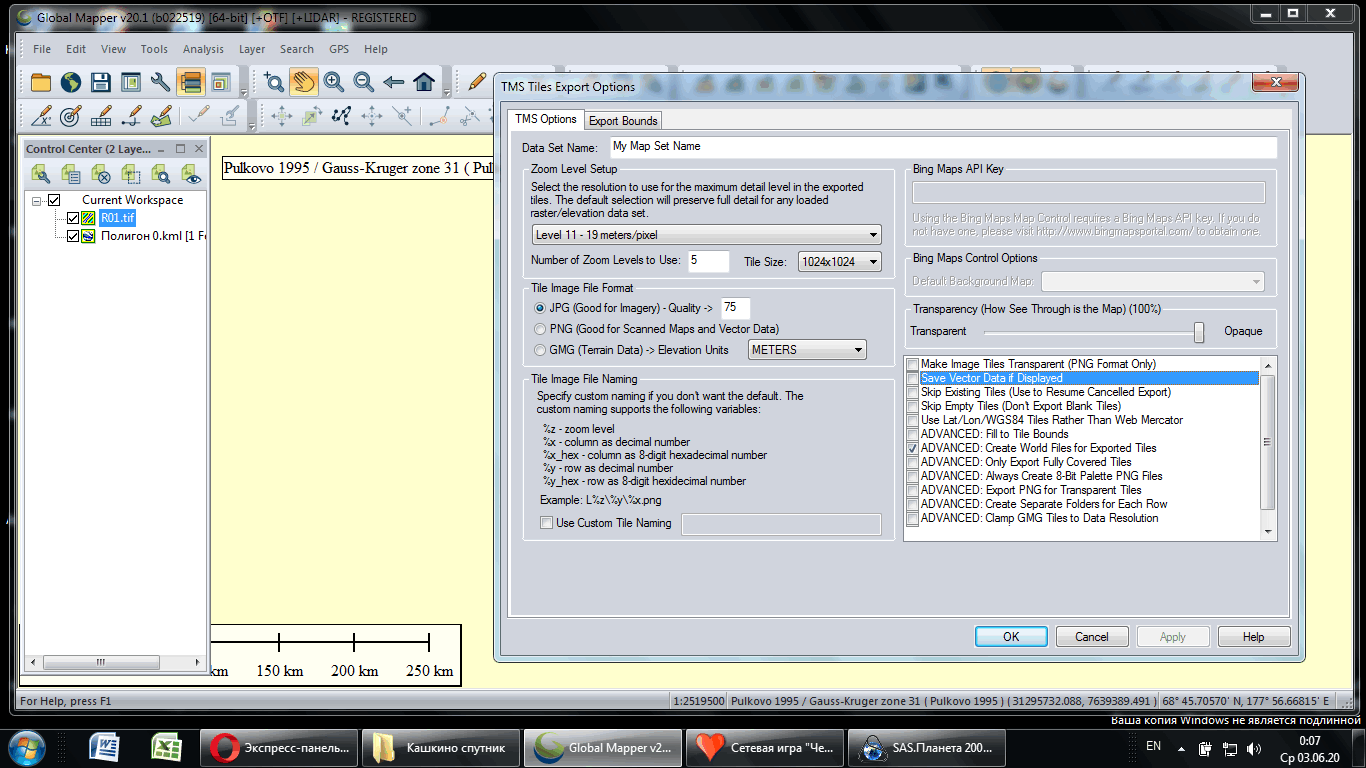Click the options list vertical scrollbar

point(1268,448)
